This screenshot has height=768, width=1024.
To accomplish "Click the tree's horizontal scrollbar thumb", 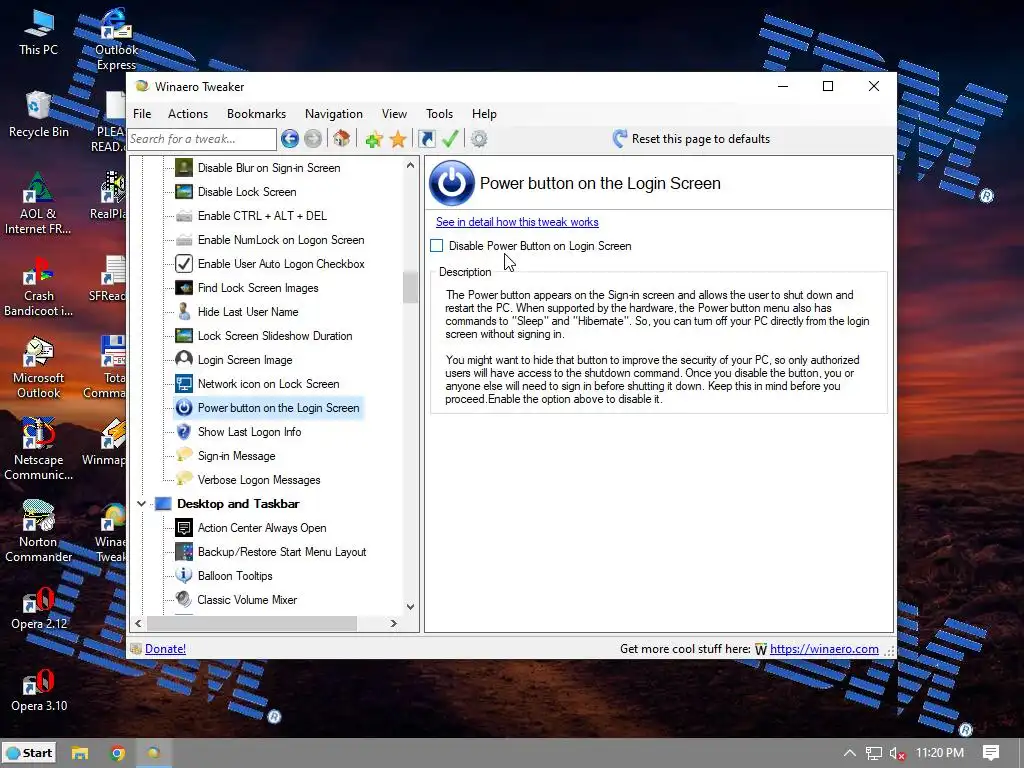I will pos(251,624).
